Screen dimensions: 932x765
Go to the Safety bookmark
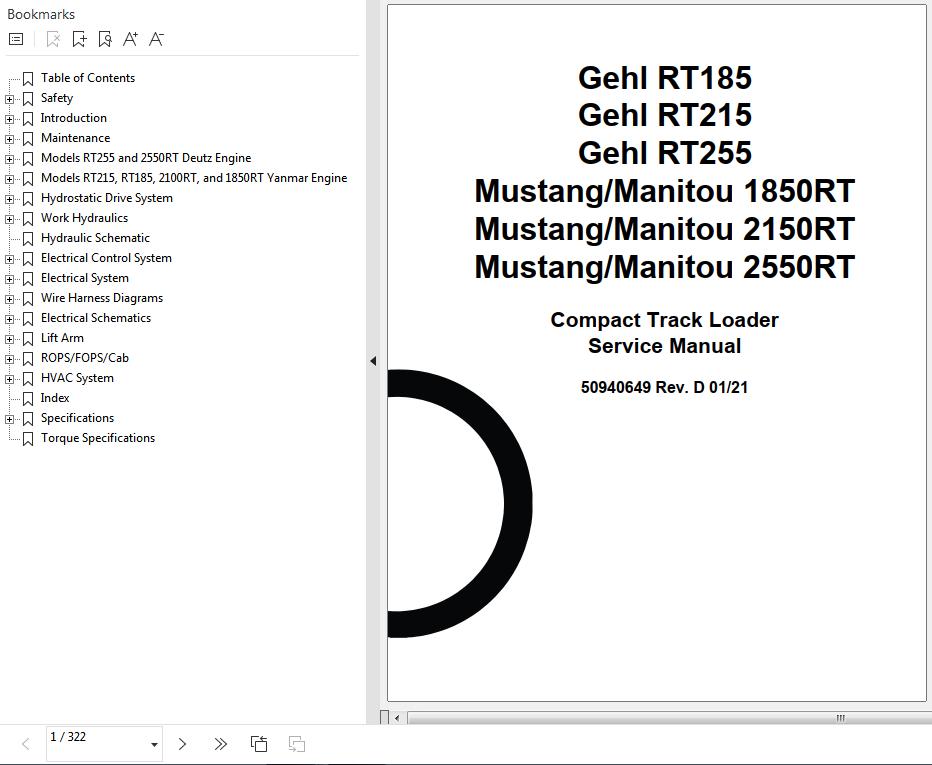tap(57, 98)
